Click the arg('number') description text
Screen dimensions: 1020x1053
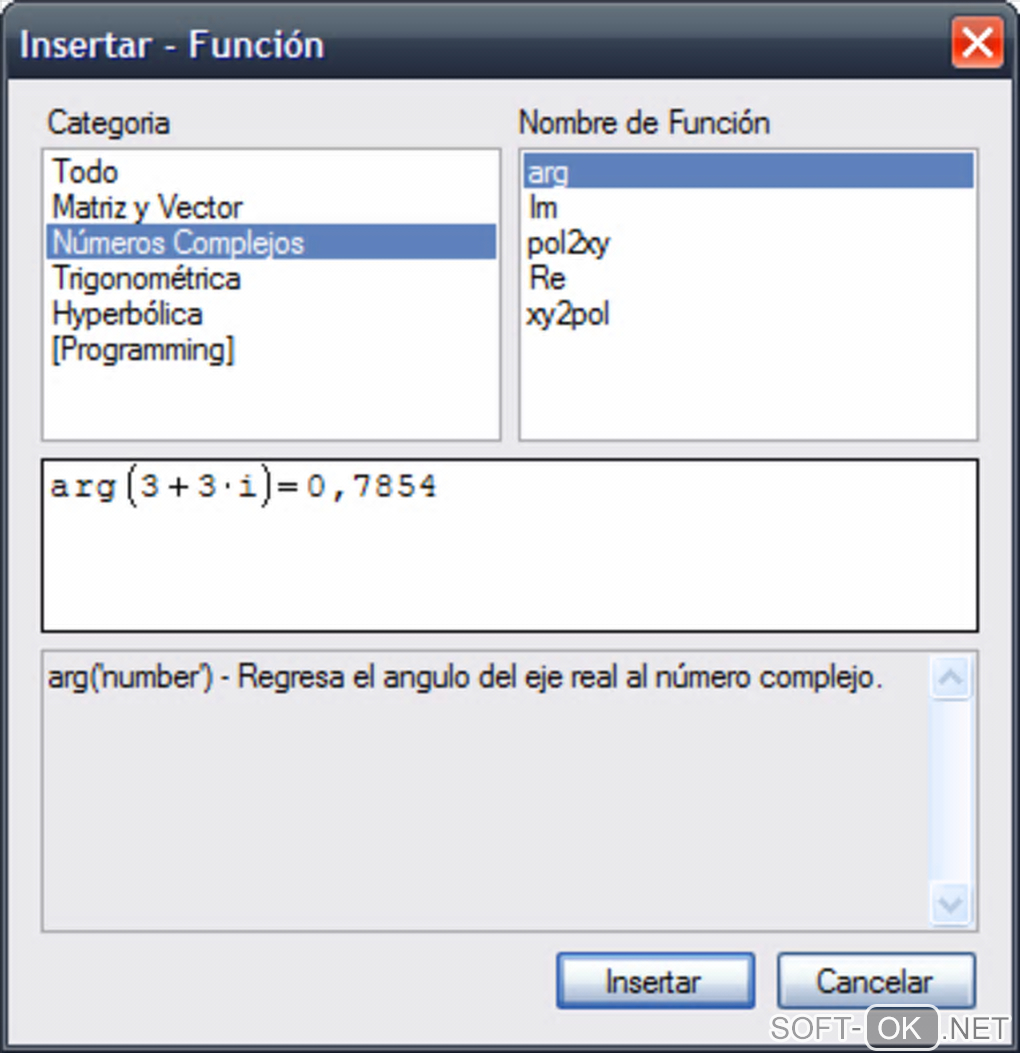coord(465,678)
